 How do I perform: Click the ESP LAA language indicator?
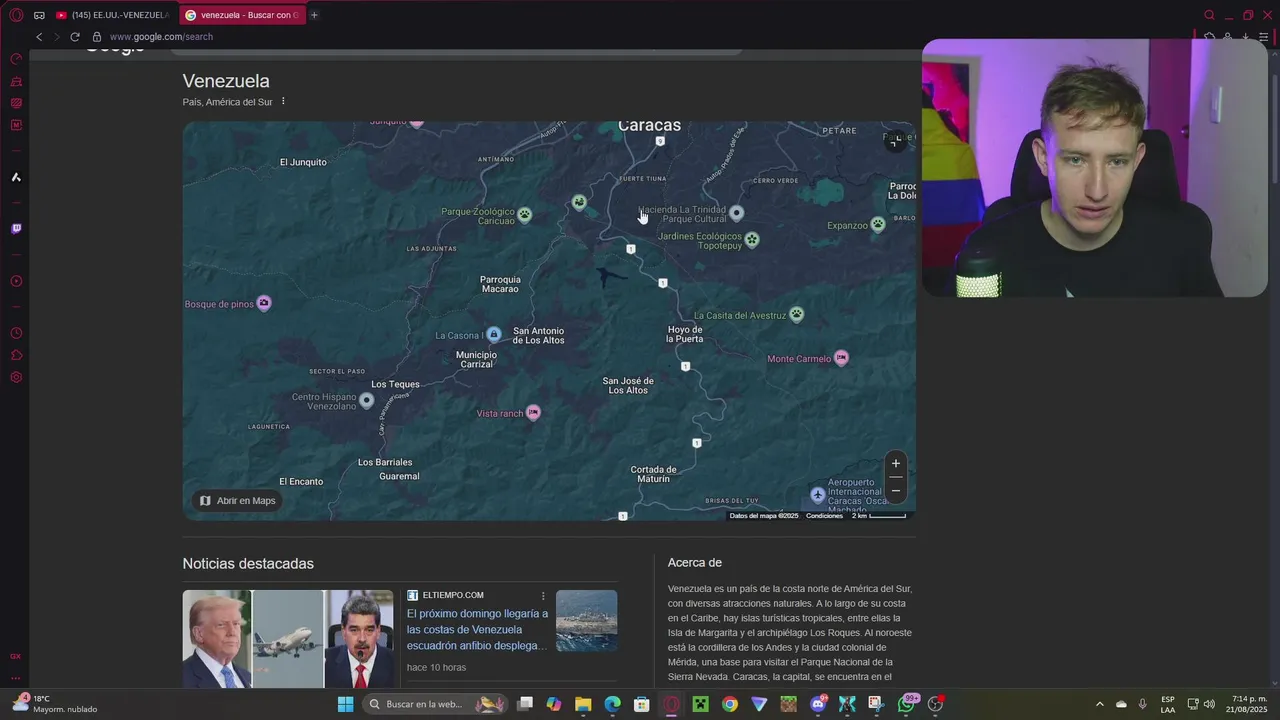pyautogui.click(x=1168, y=704)
